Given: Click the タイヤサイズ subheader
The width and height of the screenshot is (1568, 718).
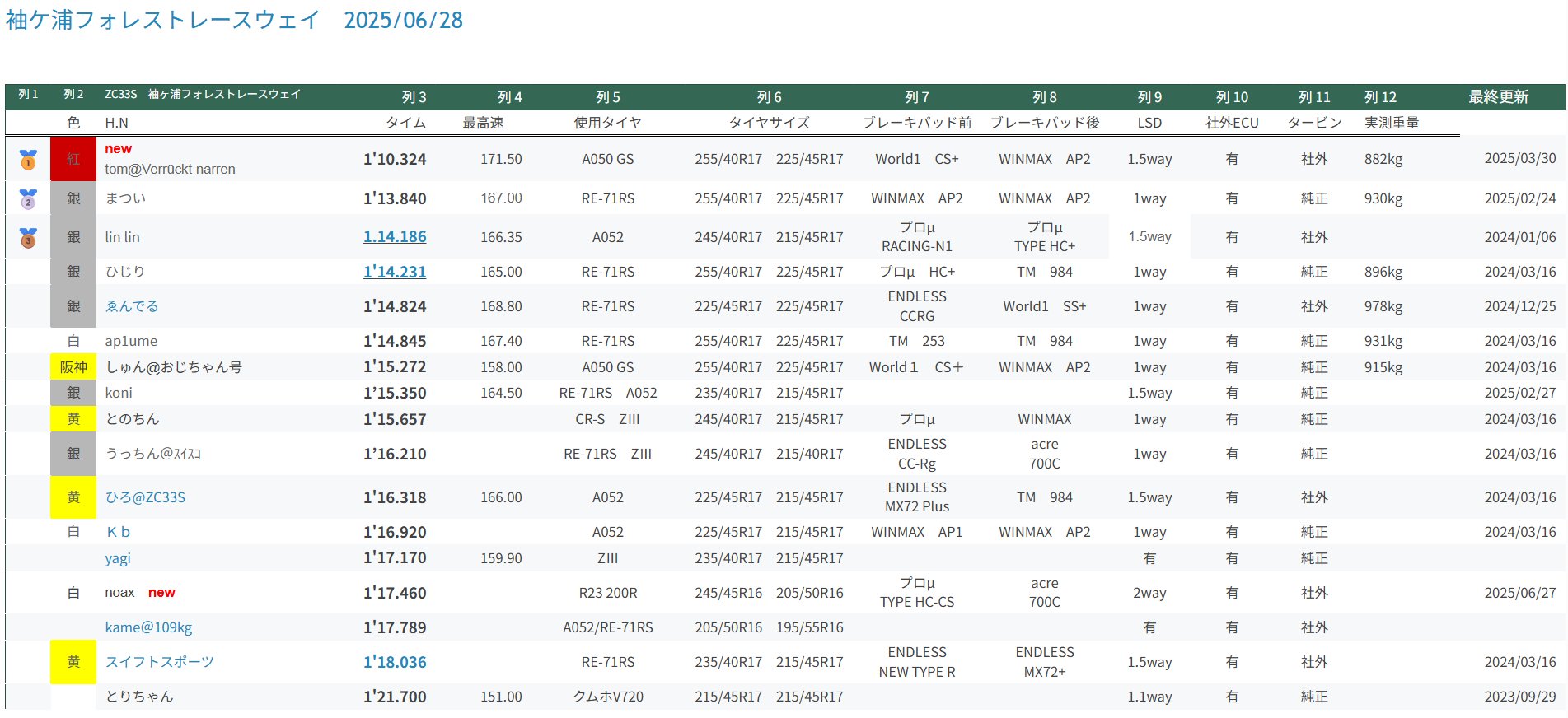Looking at the screenshot, I should click(x=769, y=123).
